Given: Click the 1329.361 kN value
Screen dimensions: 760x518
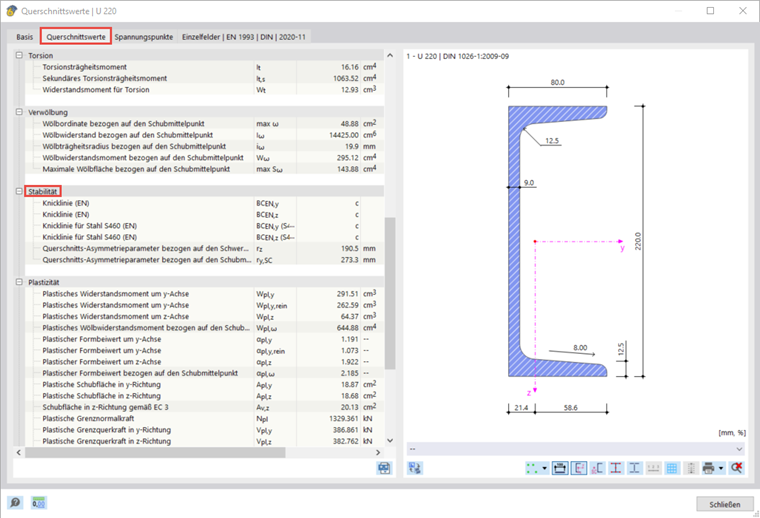Looking at the screenshot, I should click(x=343, y=418).
